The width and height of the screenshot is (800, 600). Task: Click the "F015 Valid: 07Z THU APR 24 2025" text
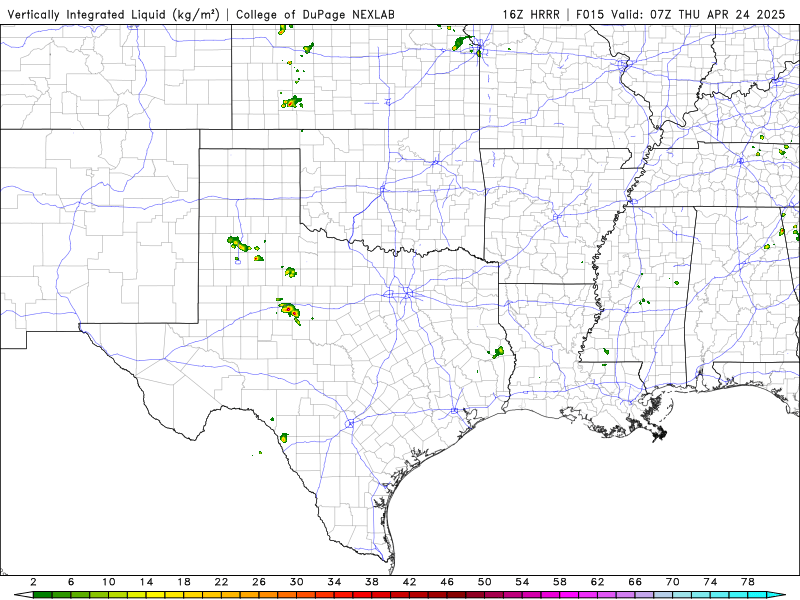tap(681, 14)
